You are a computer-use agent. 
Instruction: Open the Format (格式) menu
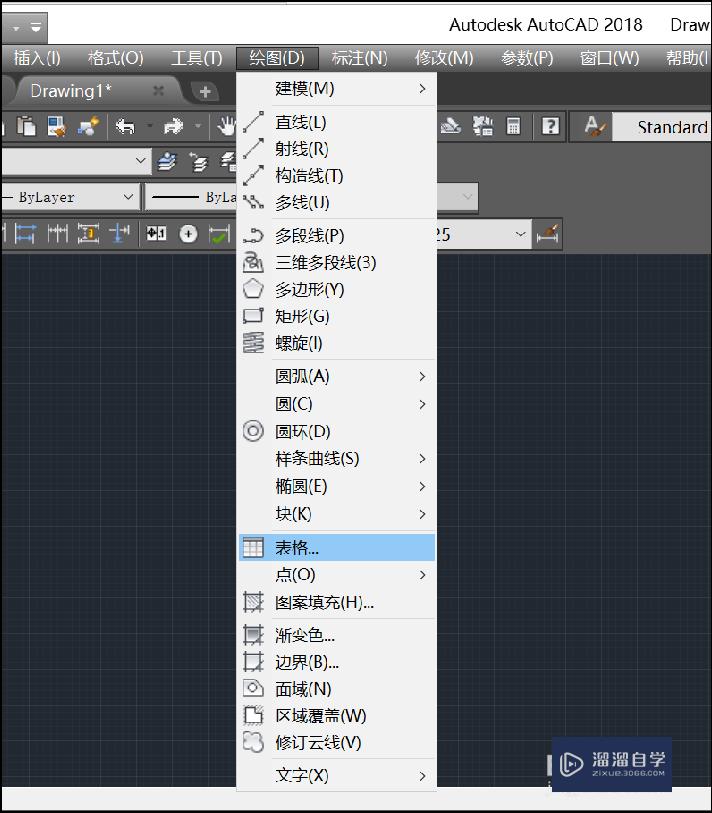(116, 58)
